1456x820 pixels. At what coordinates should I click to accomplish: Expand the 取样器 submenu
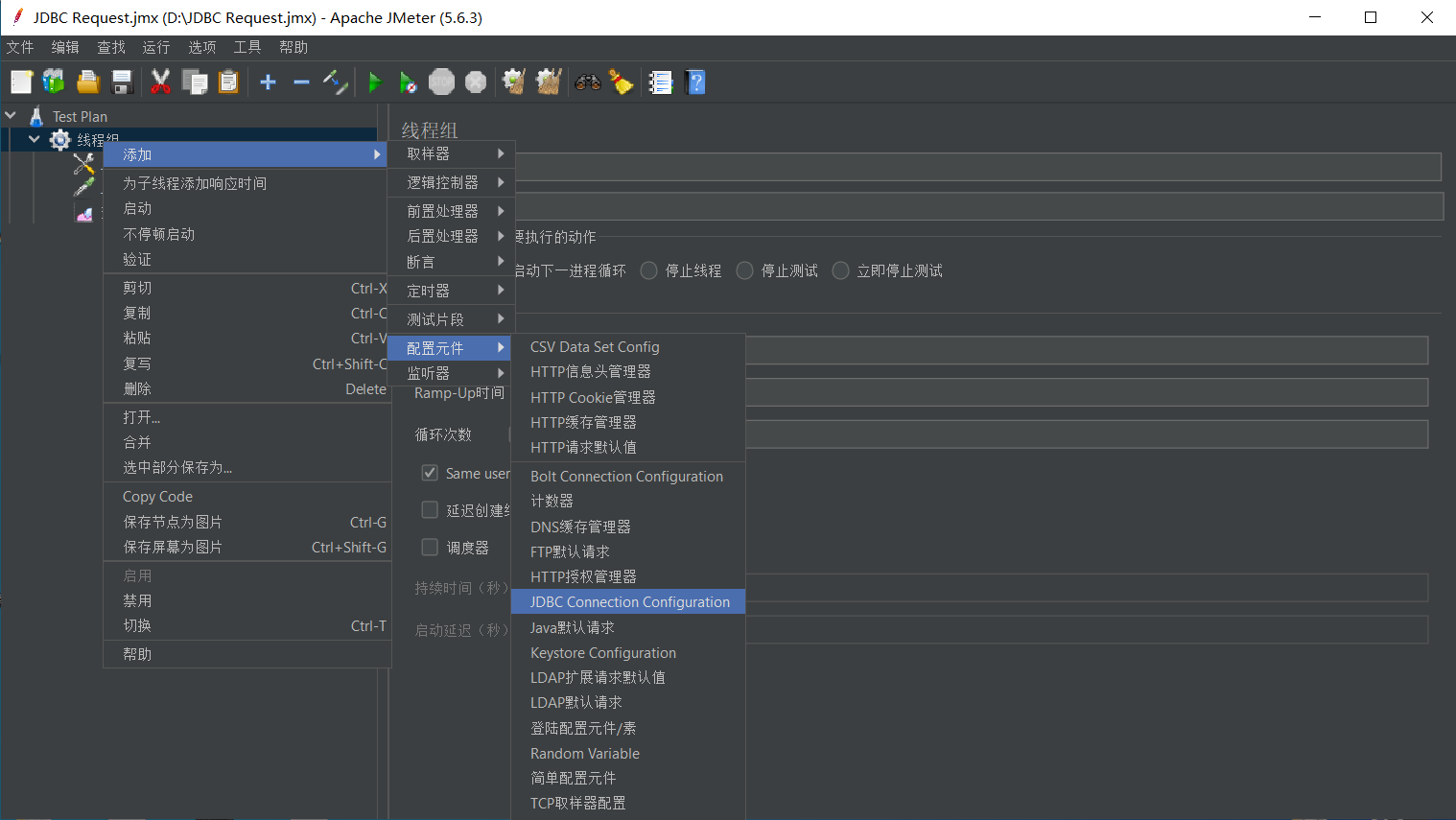[x=452, y=153]
